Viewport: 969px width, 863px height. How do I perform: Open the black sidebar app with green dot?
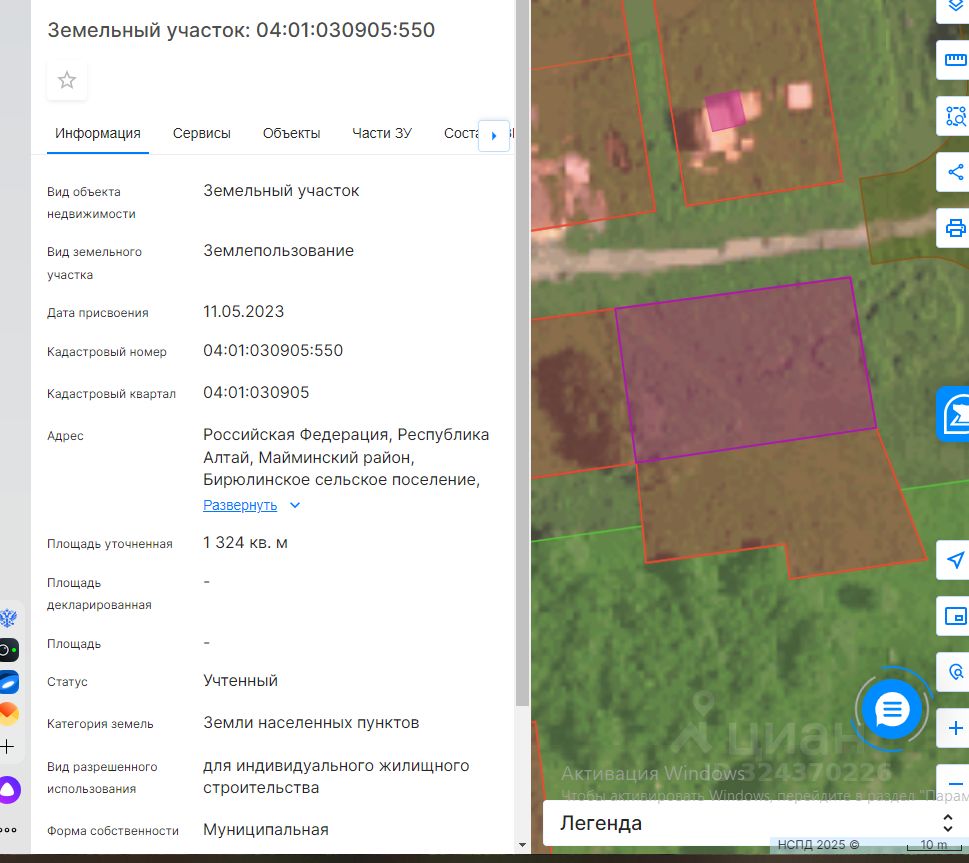click(9, 650)
